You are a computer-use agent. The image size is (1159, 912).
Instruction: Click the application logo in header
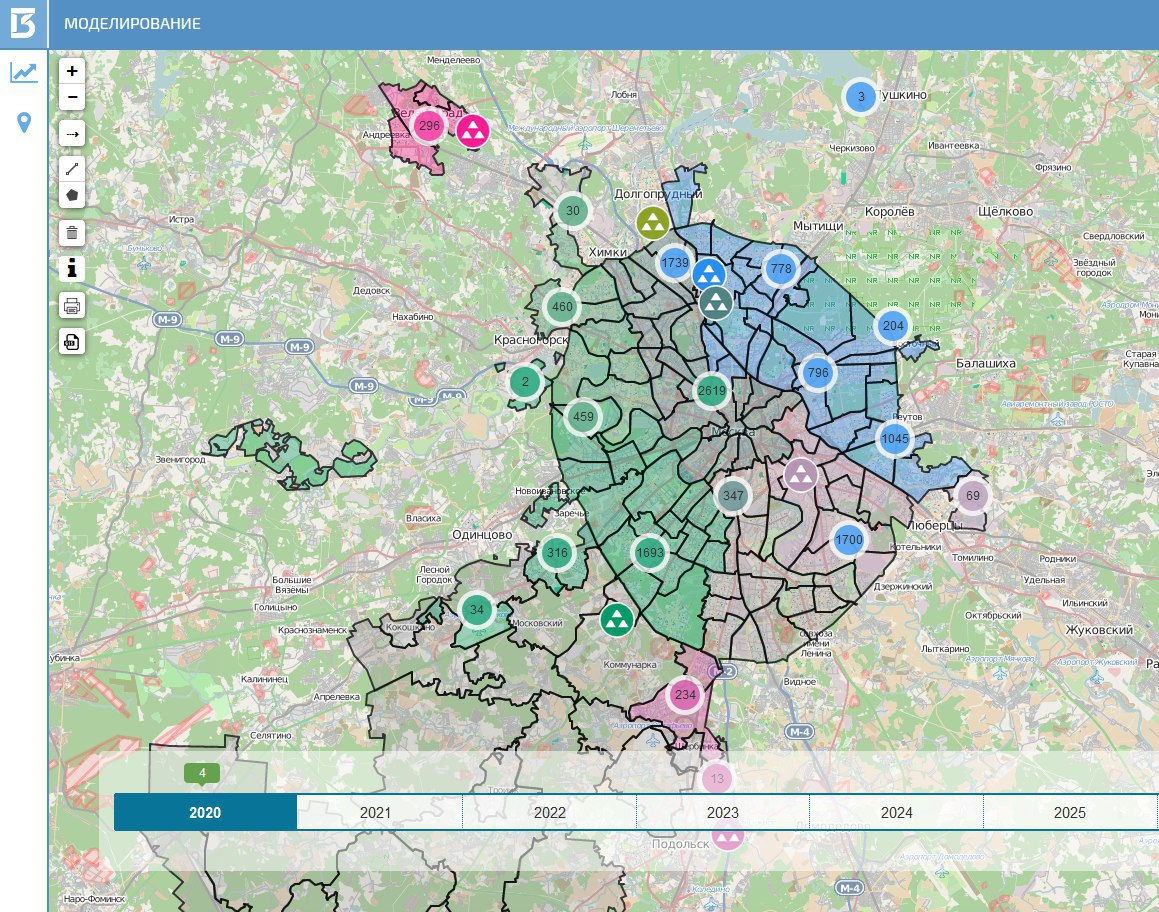point(24,24)
